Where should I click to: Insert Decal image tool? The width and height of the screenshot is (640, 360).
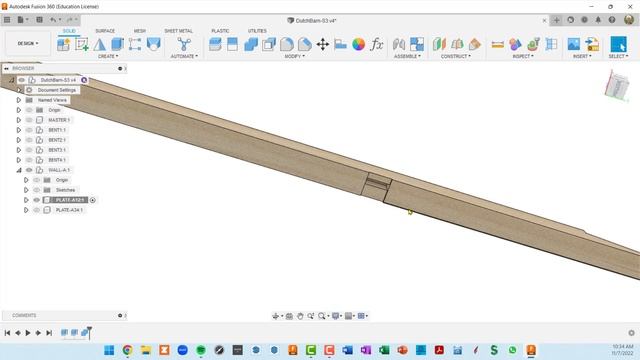coord(573,44)
